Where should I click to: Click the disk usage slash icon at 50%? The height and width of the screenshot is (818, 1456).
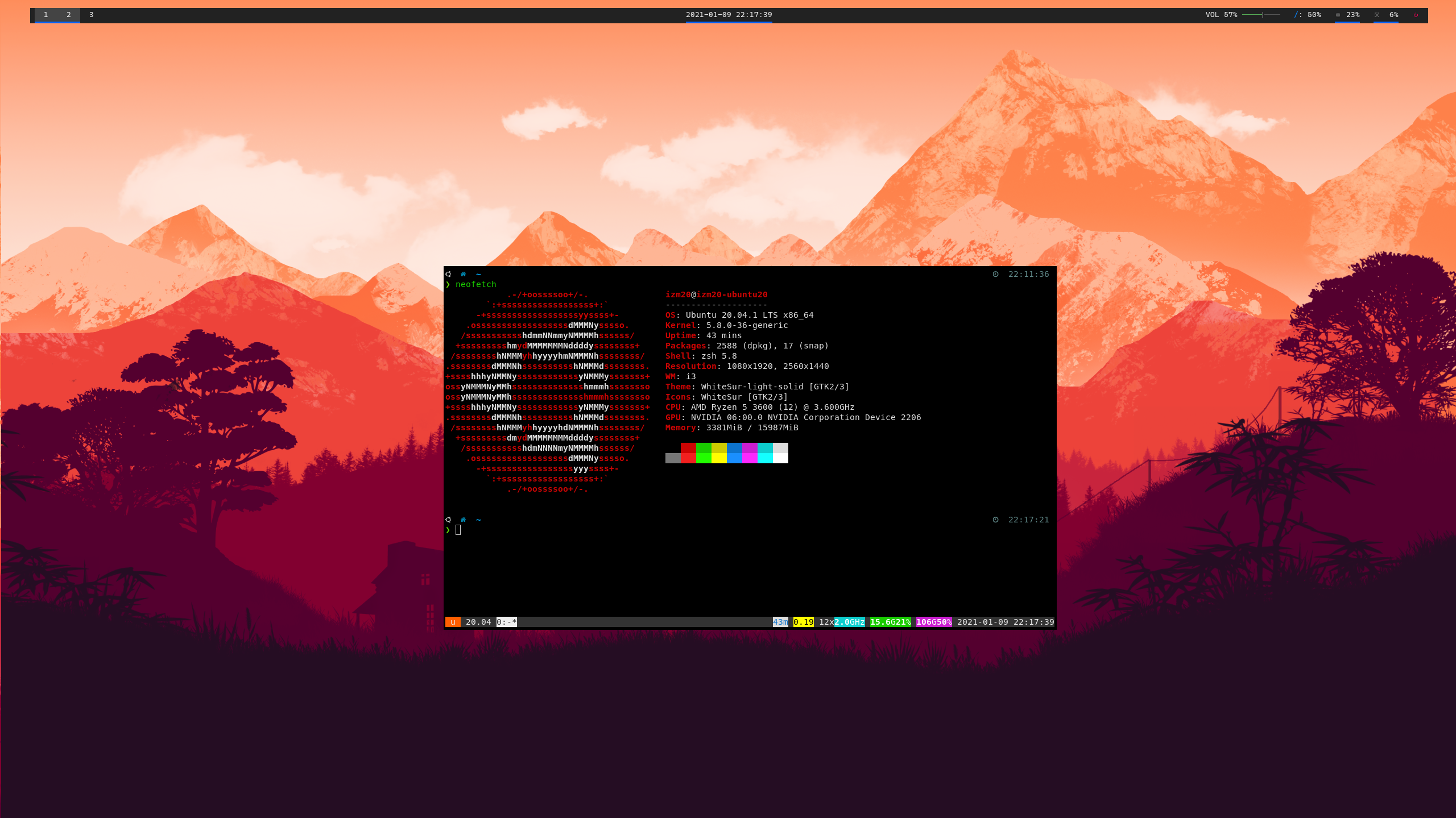1296,15
